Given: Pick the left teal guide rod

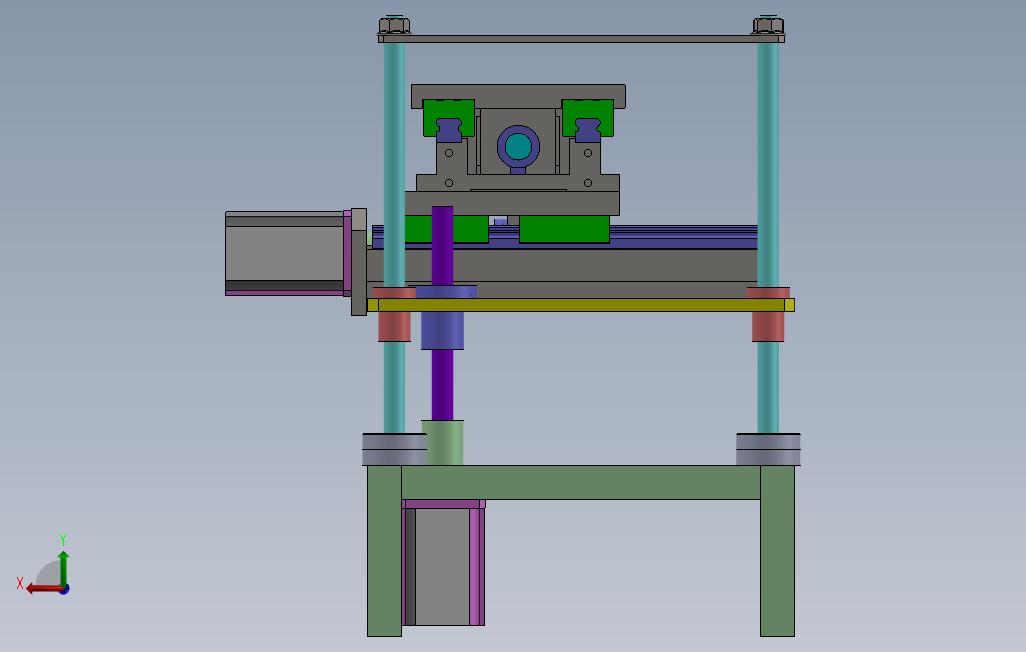Looking at the screenshot, I should click(394, 164).
